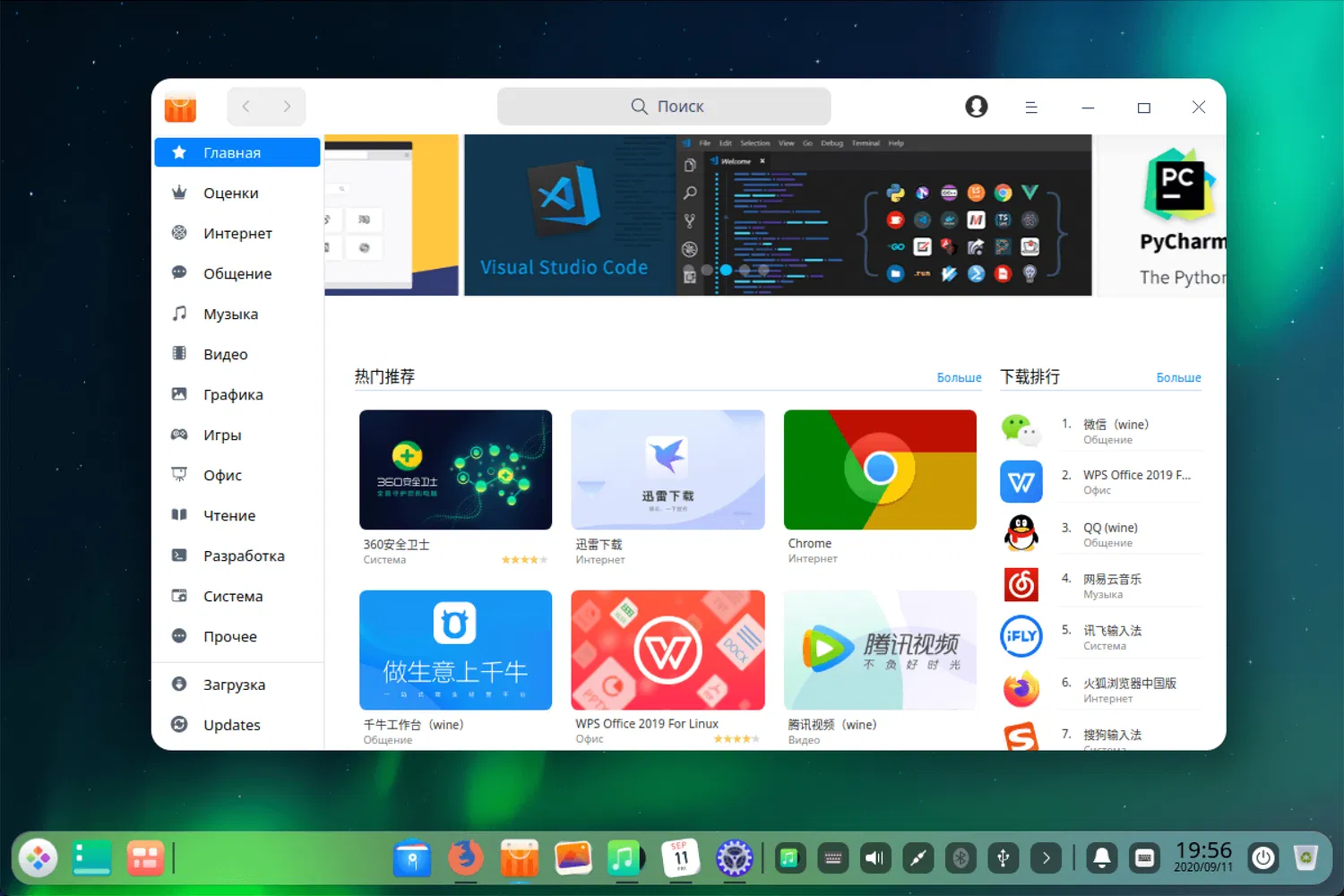The width and height of the screenshot is (1344, 896).
Task: Open the user profile avatar
Action: [x=976, y=106]
